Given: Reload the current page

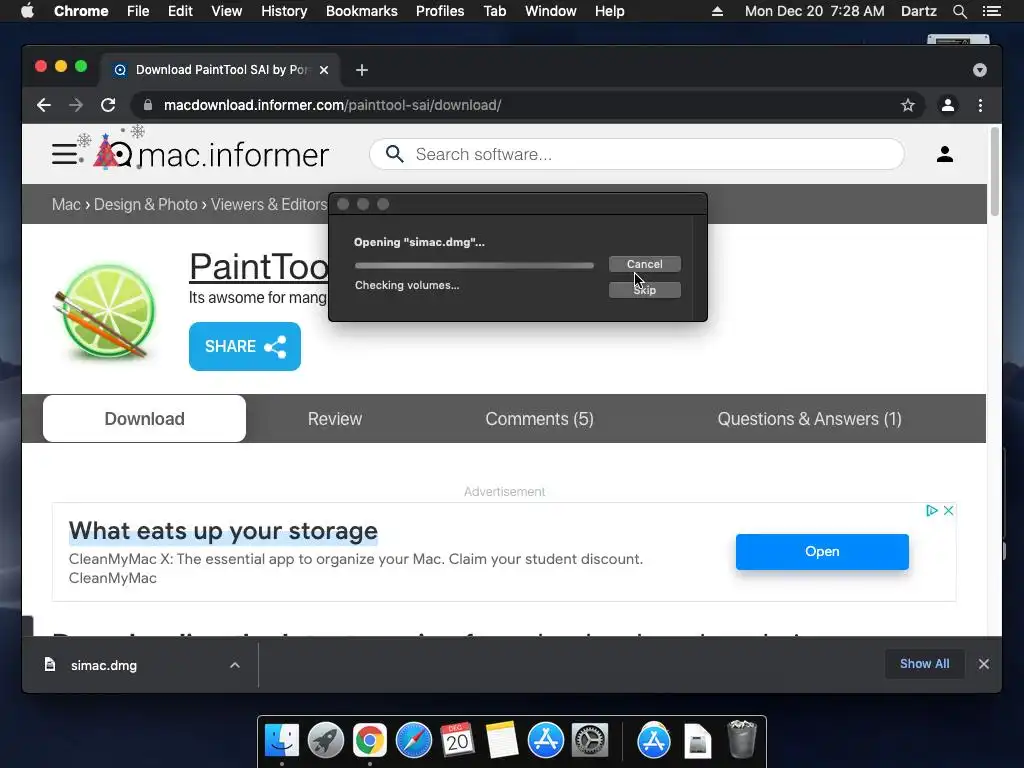Looking at the screenshot, I should pyautogui.click(x=108, y=105).
